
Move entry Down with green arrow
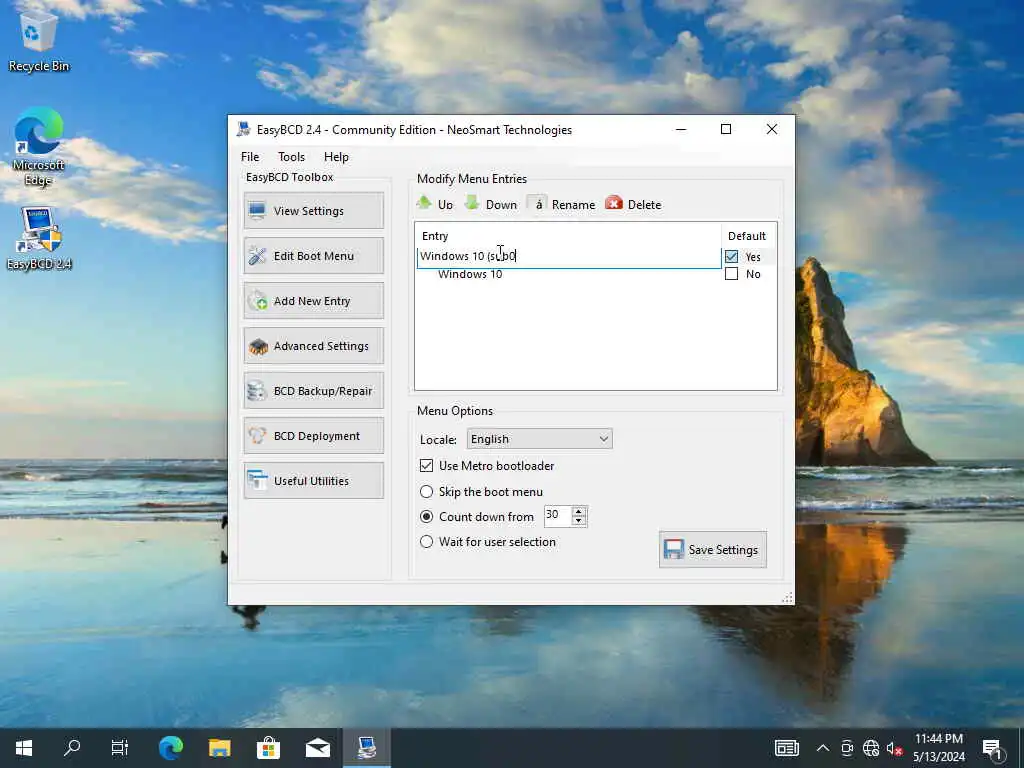click(490, 204)
